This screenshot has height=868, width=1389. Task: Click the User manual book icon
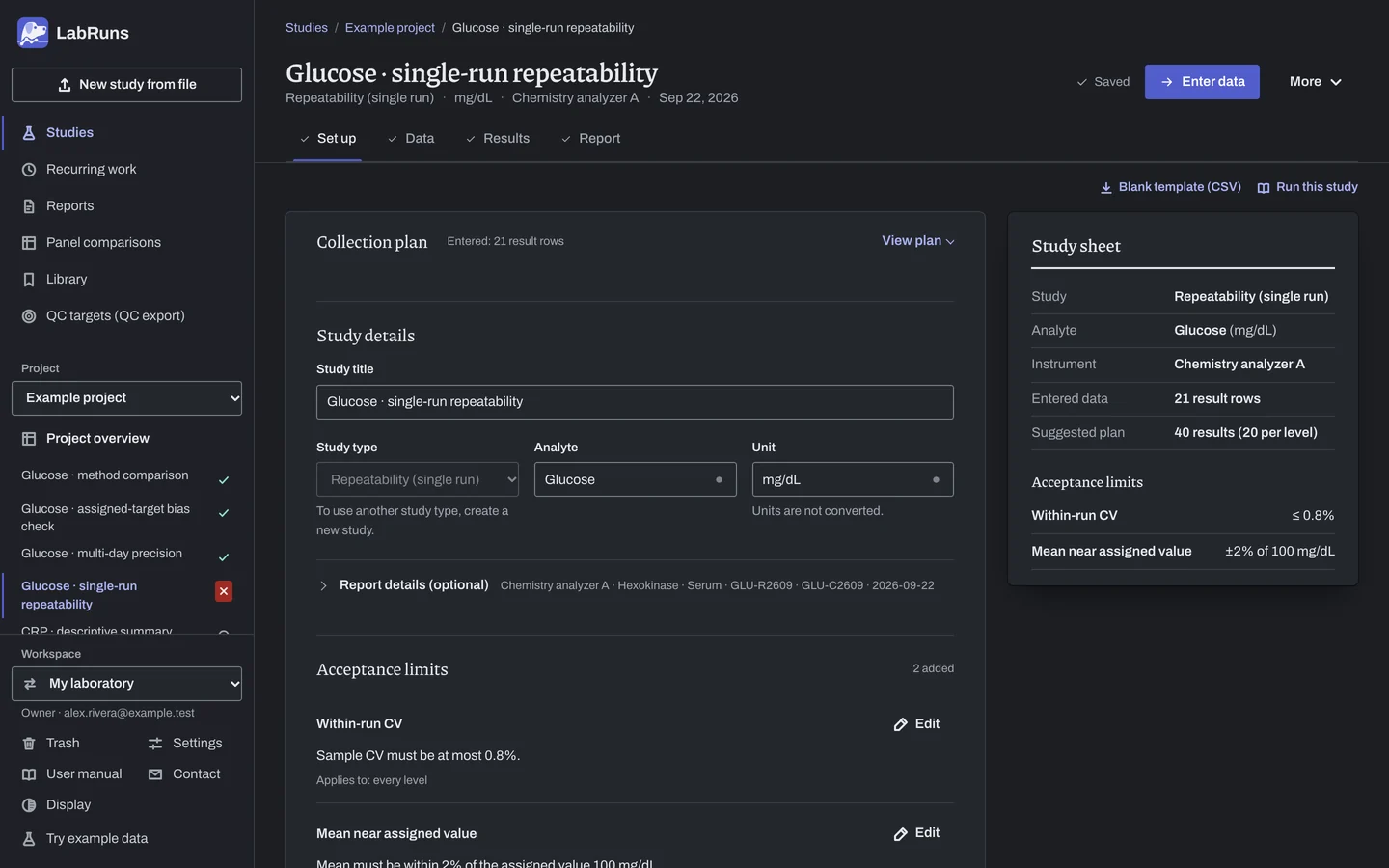pyautogui.click(x=29, y=774)
